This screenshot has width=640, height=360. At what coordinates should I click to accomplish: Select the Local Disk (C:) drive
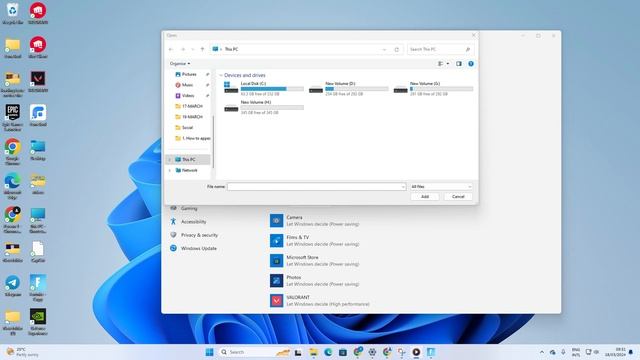click(264, 89)
